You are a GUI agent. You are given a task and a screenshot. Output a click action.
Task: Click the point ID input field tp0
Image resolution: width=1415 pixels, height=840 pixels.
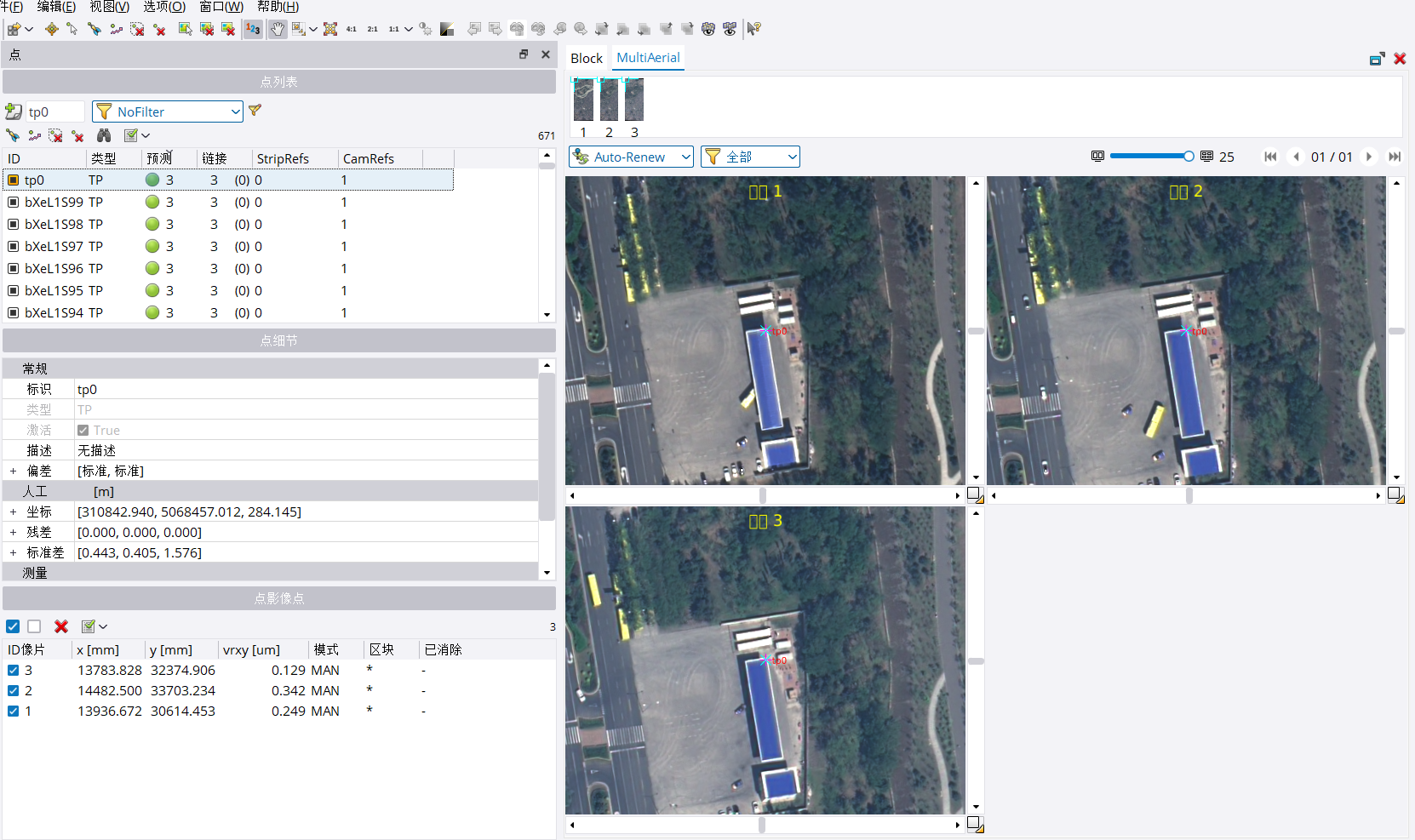tap(55, 111)
